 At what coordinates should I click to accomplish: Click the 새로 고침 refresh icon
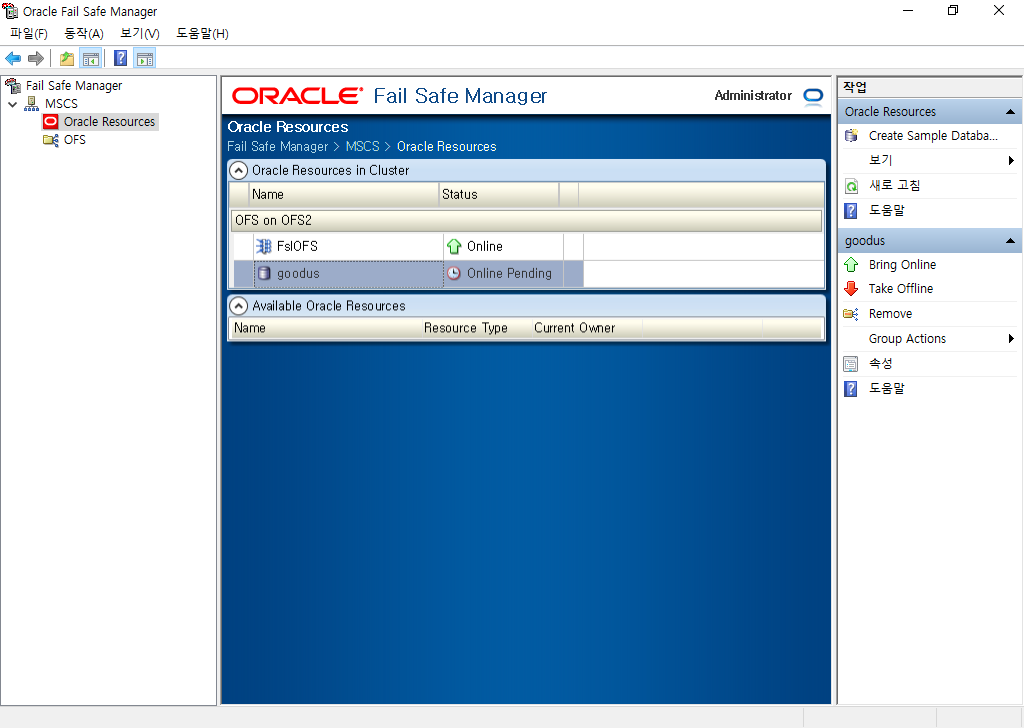coord(851,185)
